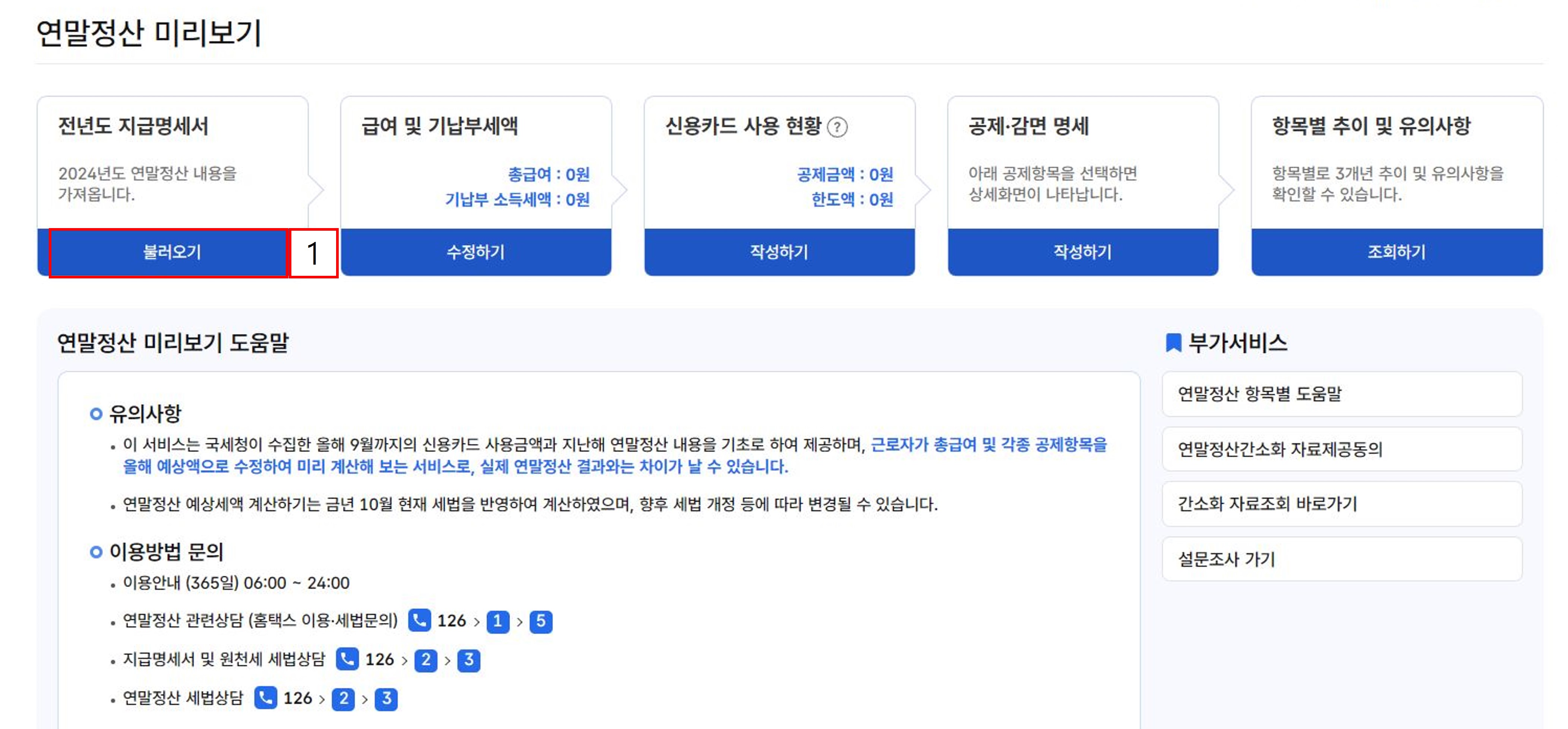Click the 총급여 : 0원 amount text

pos(549,175)
